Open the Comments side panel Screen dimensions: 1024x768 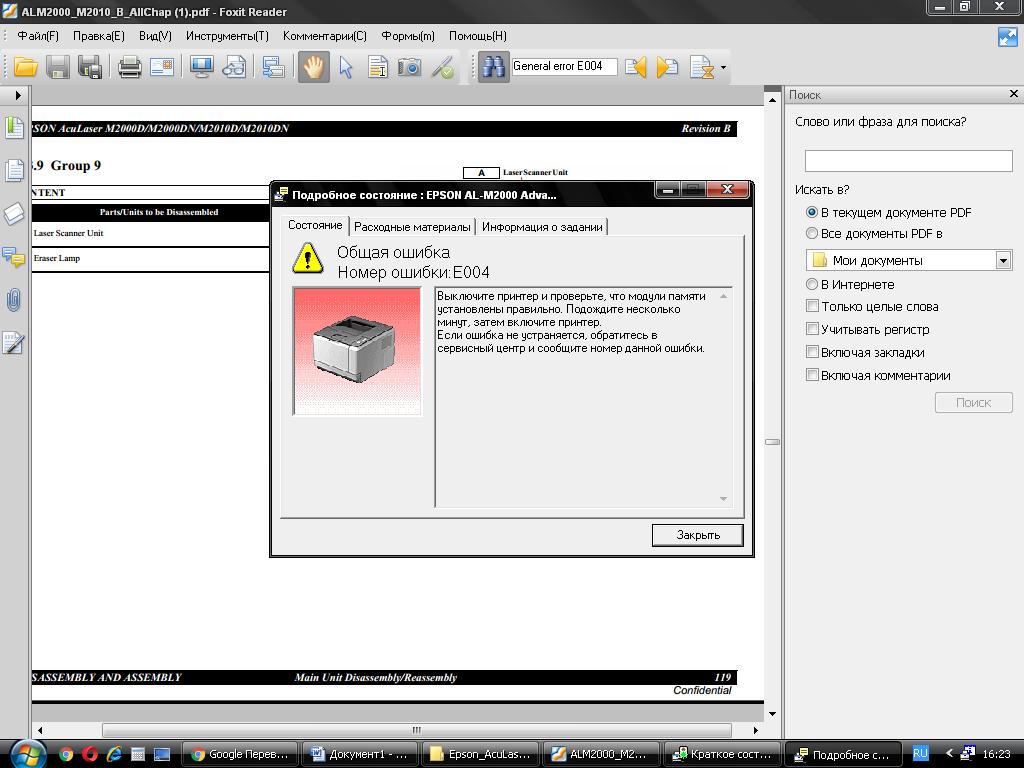[x=14, y=257]
